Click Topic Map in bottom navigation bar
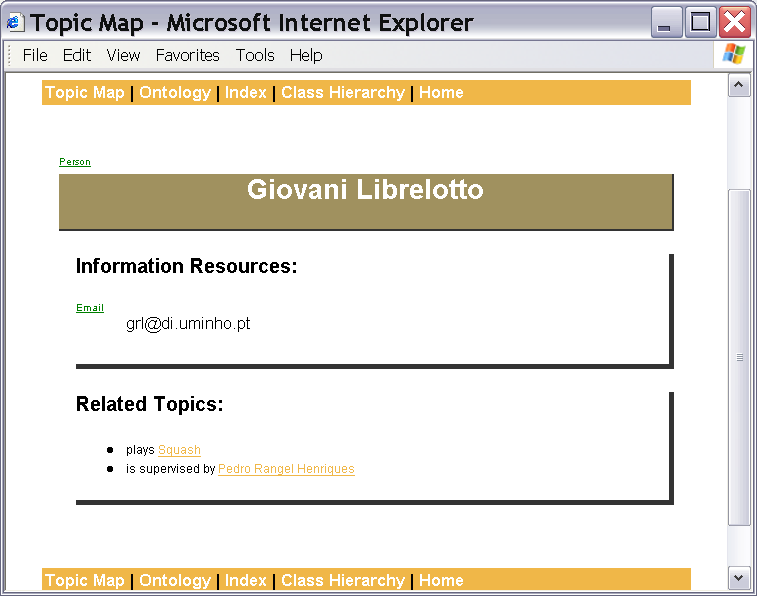 pyautogui.click(x=85, y=580)
